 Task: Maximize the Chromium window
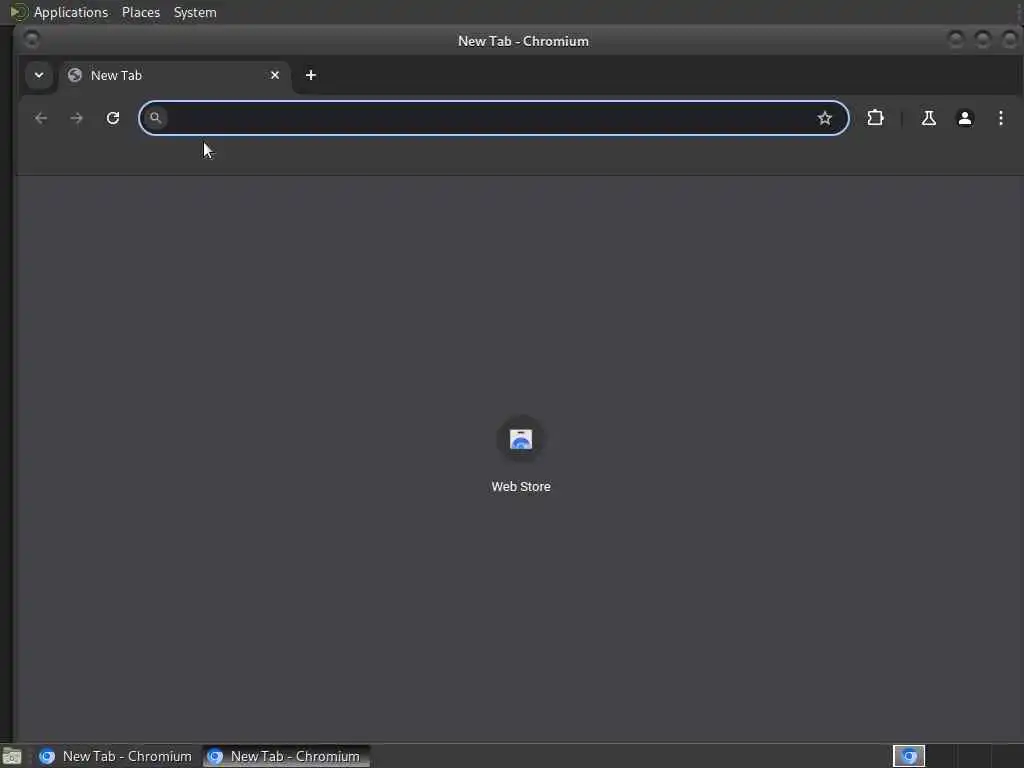tap(982, 40)
